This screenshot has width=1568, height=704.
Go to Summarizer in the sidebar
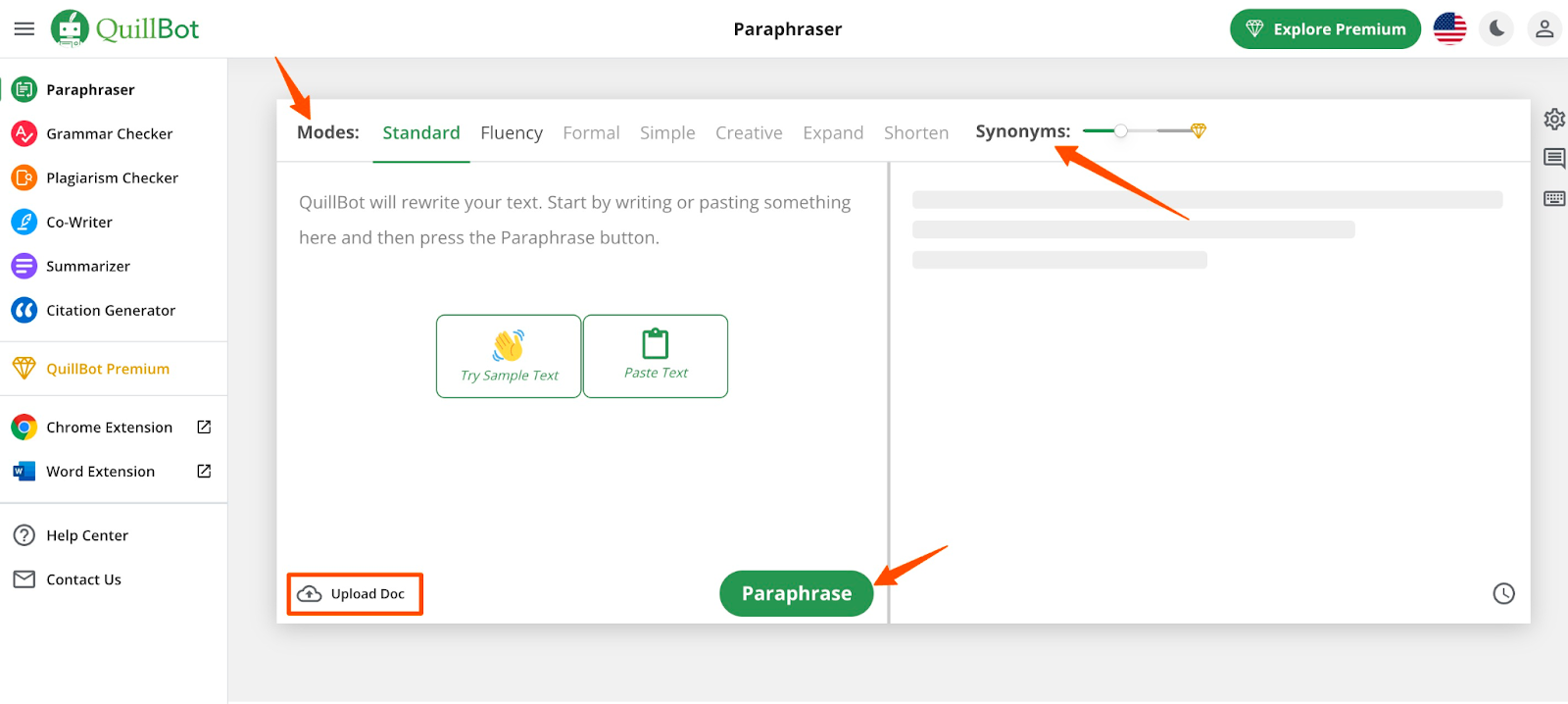(88, 266)
